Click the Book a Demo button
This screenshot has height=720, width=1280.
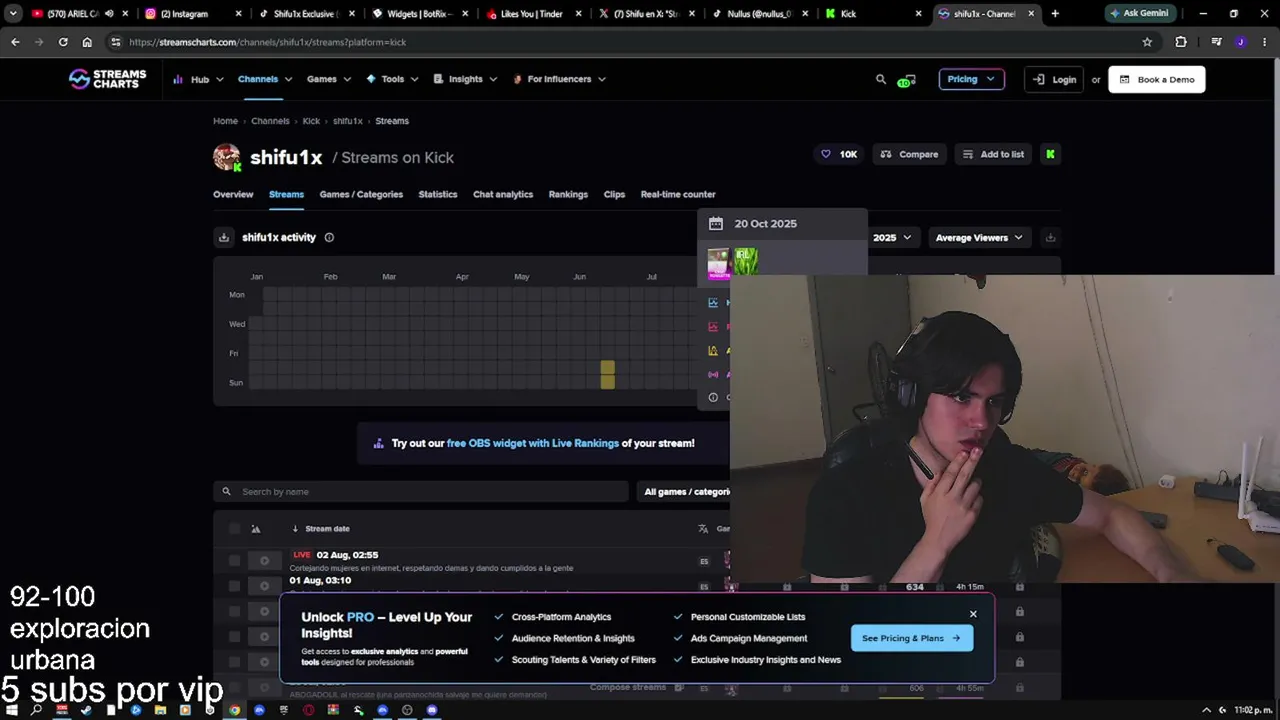(1156, 79)
